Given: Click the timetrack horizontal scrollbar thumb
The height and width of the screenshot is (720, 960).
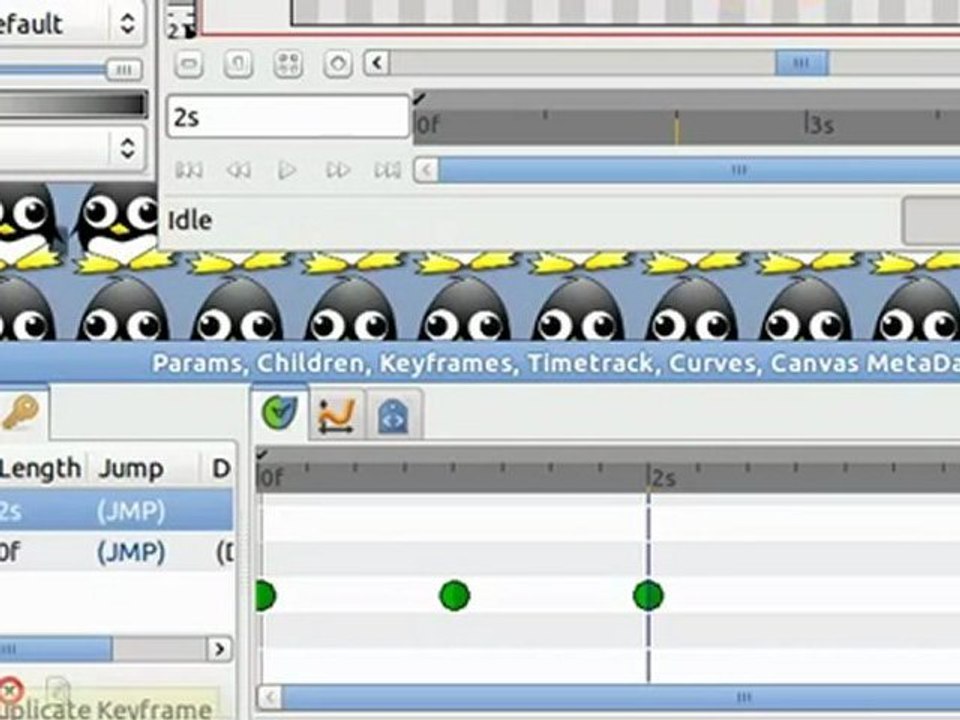Looking at the screenshot, I should pyautogui.click(x=621, y=697).
